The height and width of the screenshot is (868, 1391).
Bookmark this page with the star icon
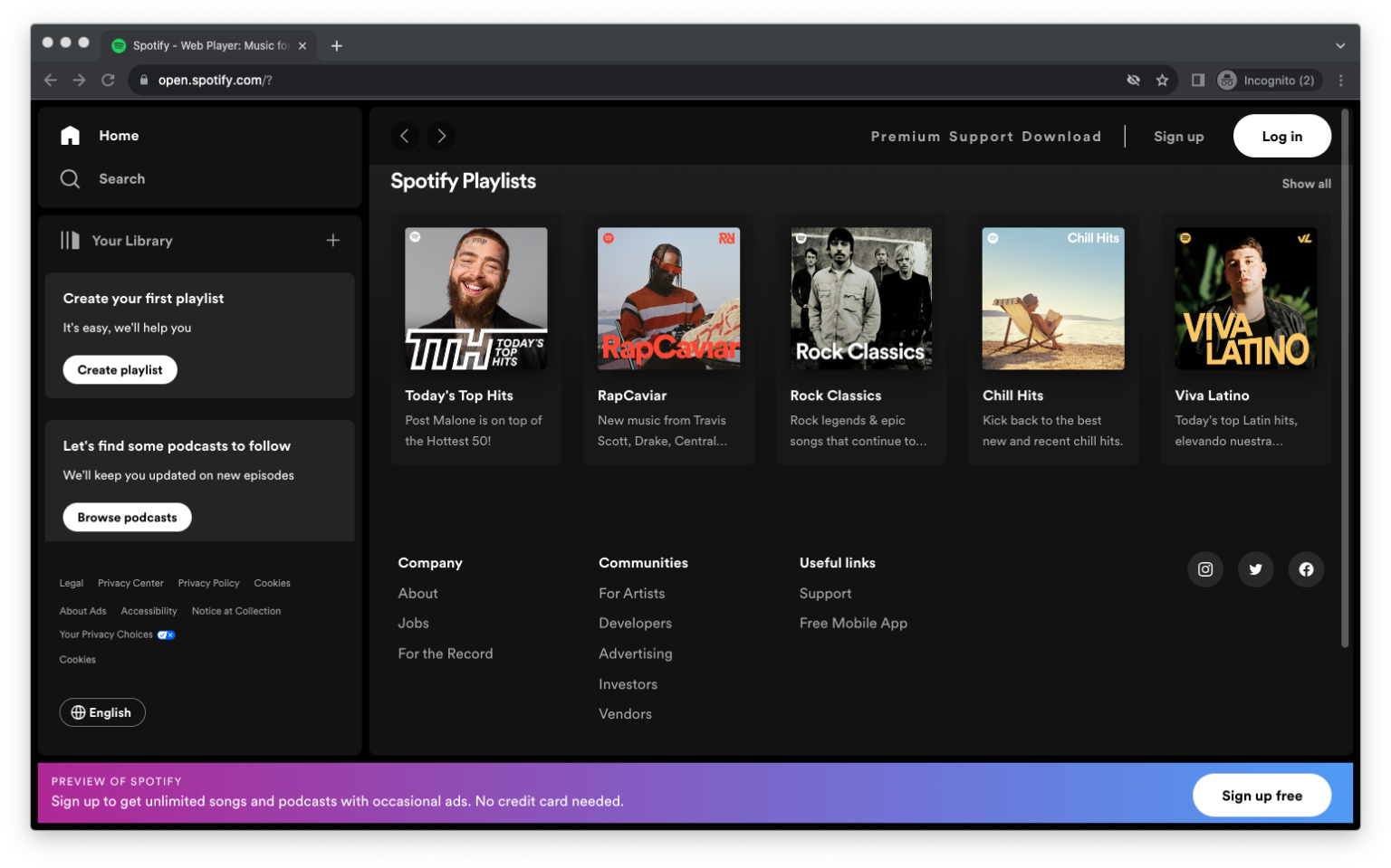[x=1162, y=81]
